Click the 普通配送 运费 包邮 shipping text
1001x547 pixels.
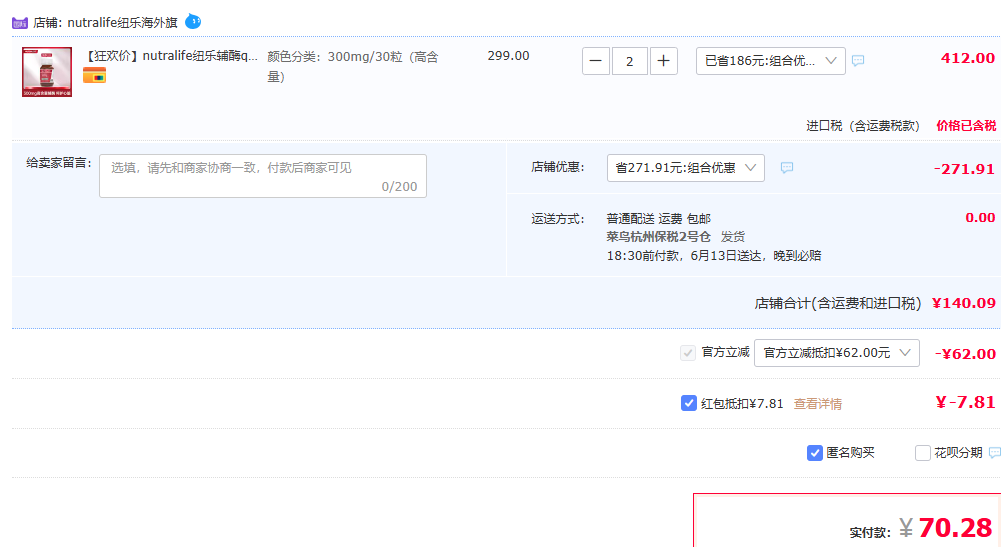pos(658,219)
